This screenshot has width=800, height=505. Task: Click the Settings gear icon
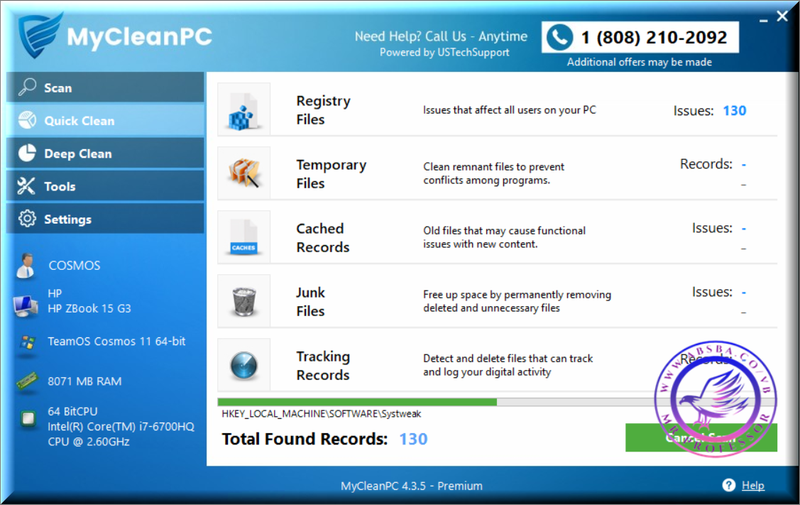click(x=27, y=219)
